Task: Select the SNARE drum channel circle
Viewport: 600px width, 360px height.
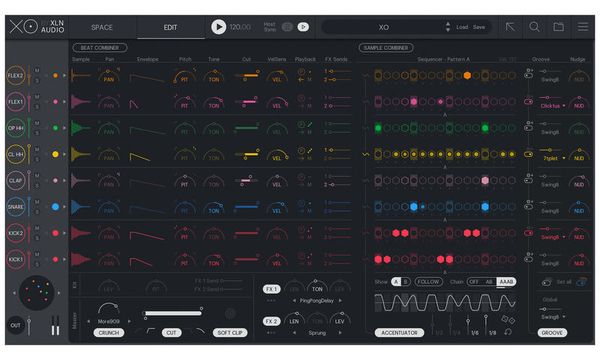Action: (x=16, y=207)
